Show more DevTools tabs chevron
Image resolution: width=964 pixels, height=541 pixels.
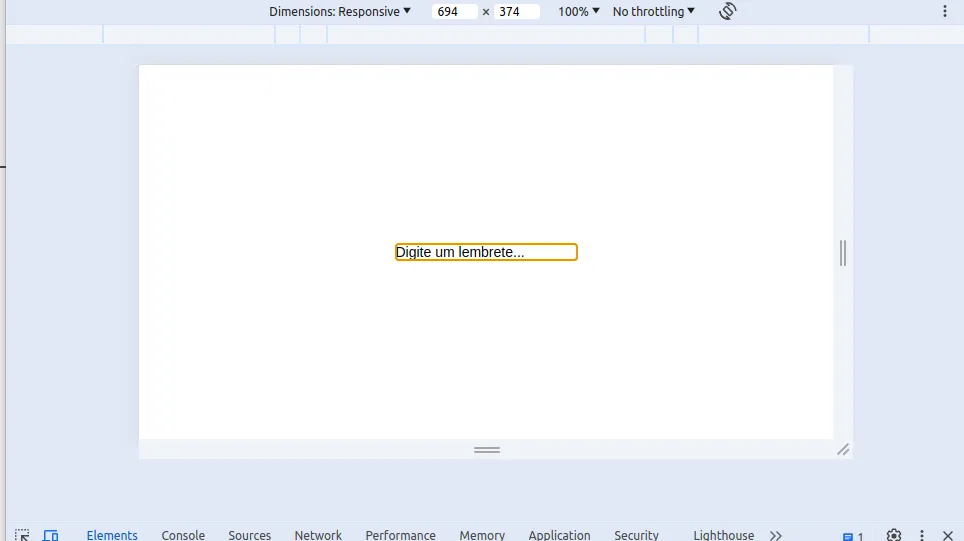(x=776, y=535)
